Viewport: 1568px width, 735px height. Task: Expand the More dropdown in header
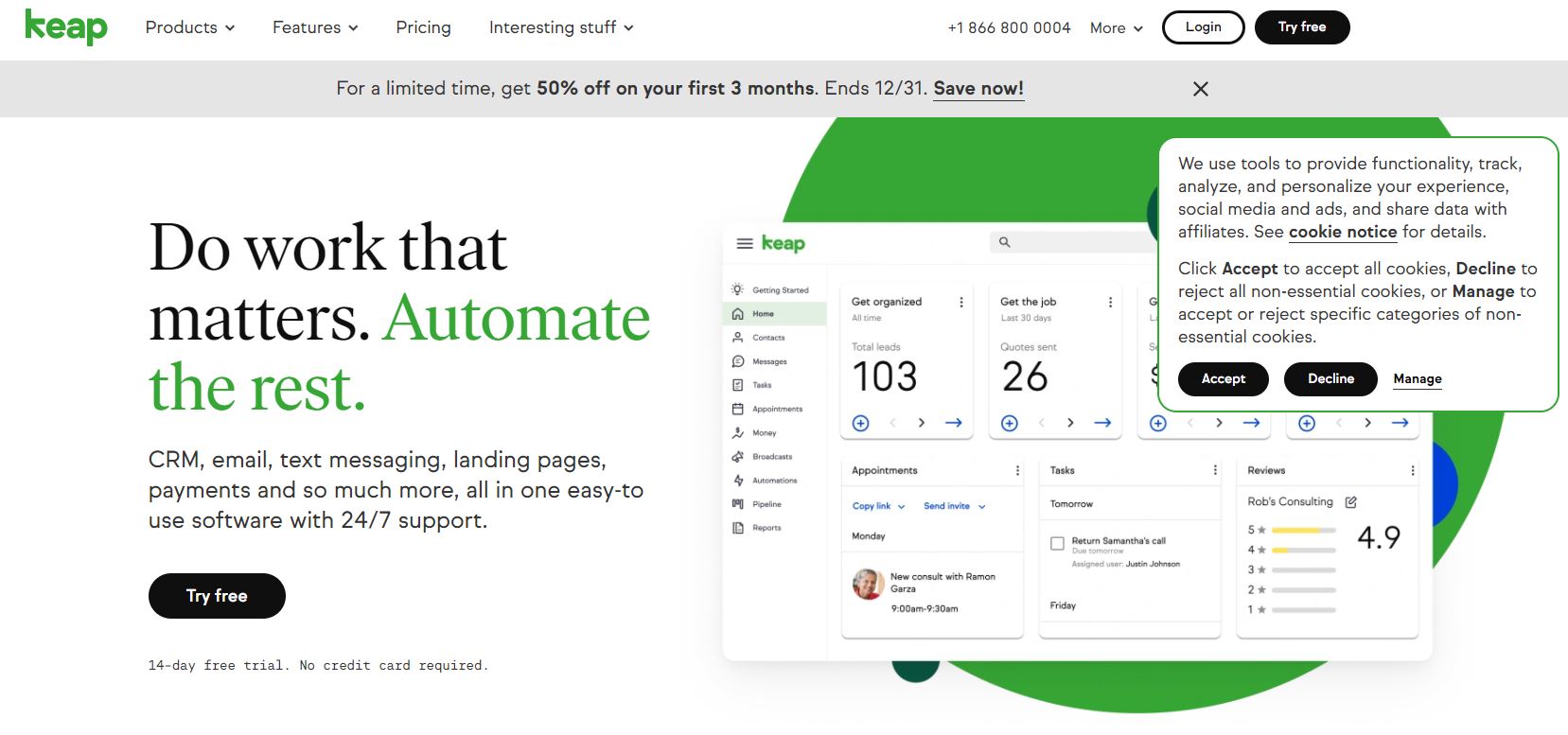click(x=1117, y=28)
